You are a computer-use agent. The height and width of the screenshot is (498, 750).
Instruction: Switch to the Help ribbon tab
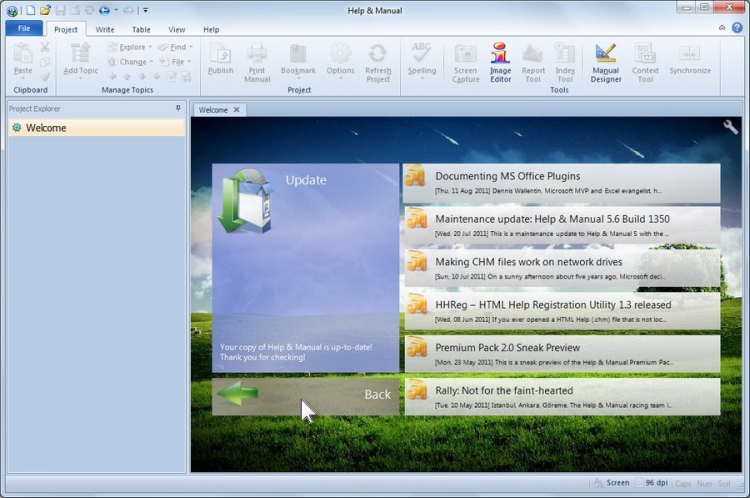point(211,29)
